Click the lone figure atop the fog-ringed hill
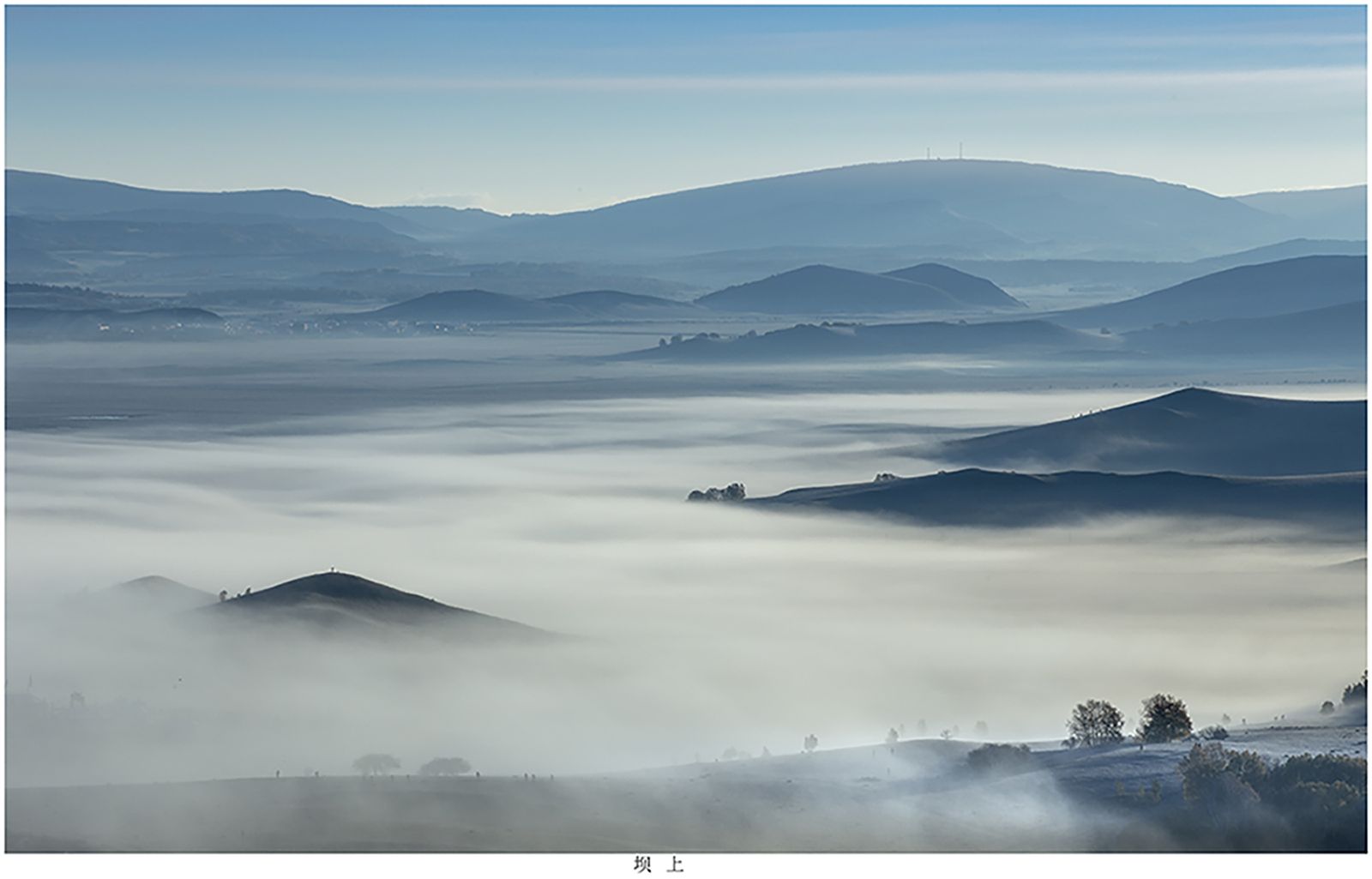 (332, 569)
